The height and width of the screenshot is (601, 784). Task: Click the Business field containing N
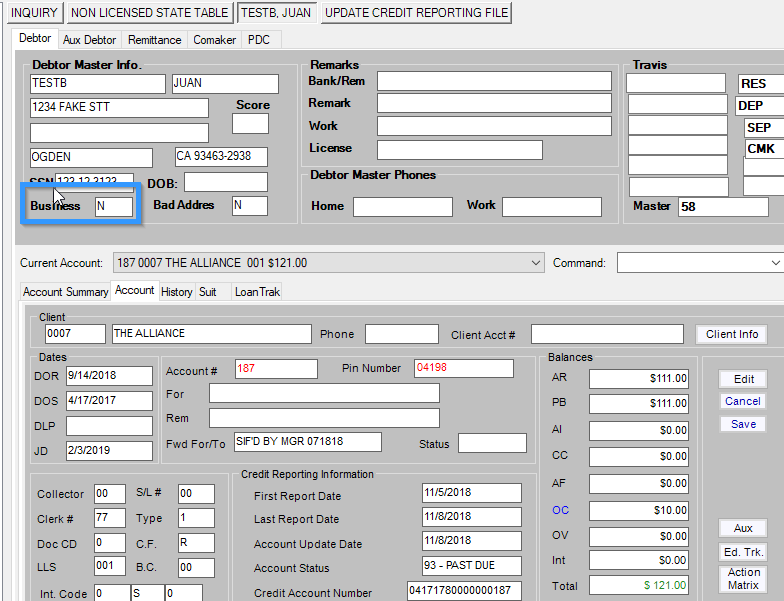[113, 206]
